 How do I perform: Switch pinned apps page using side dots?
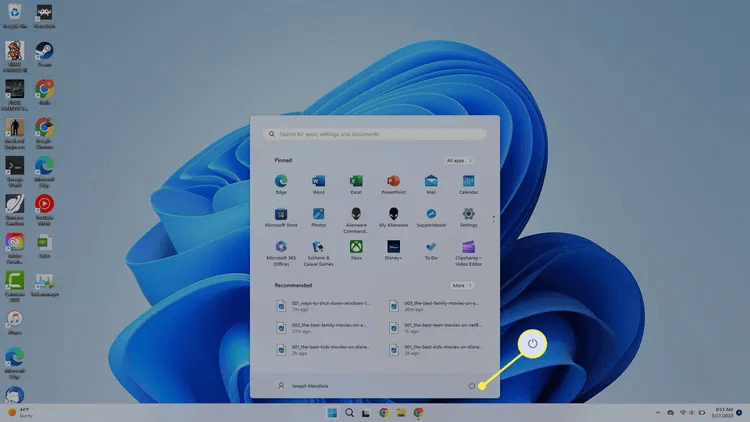493,219
